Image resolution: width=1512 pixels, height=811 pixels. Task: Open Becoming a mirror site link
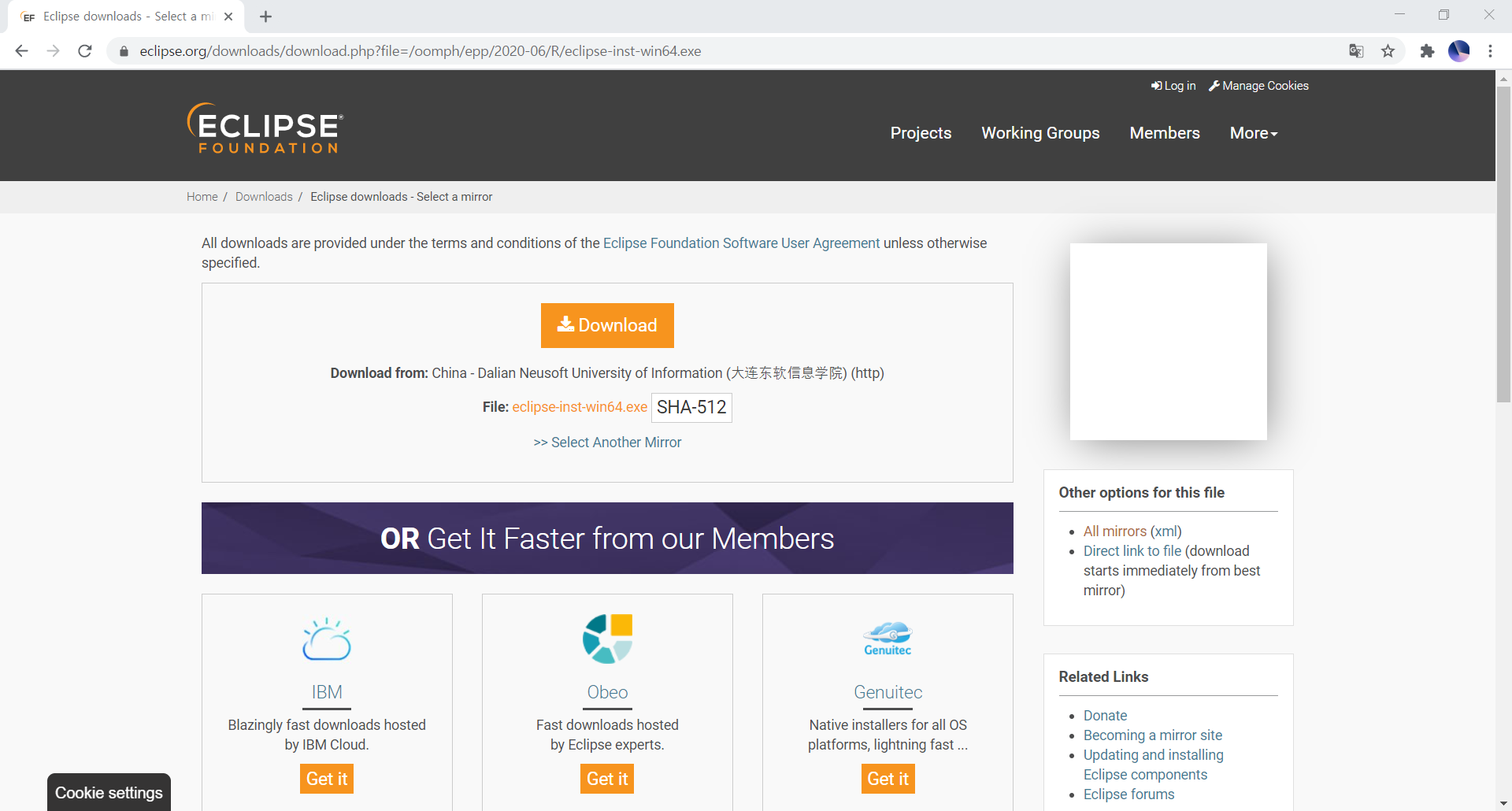click(x=1153, y=735)
